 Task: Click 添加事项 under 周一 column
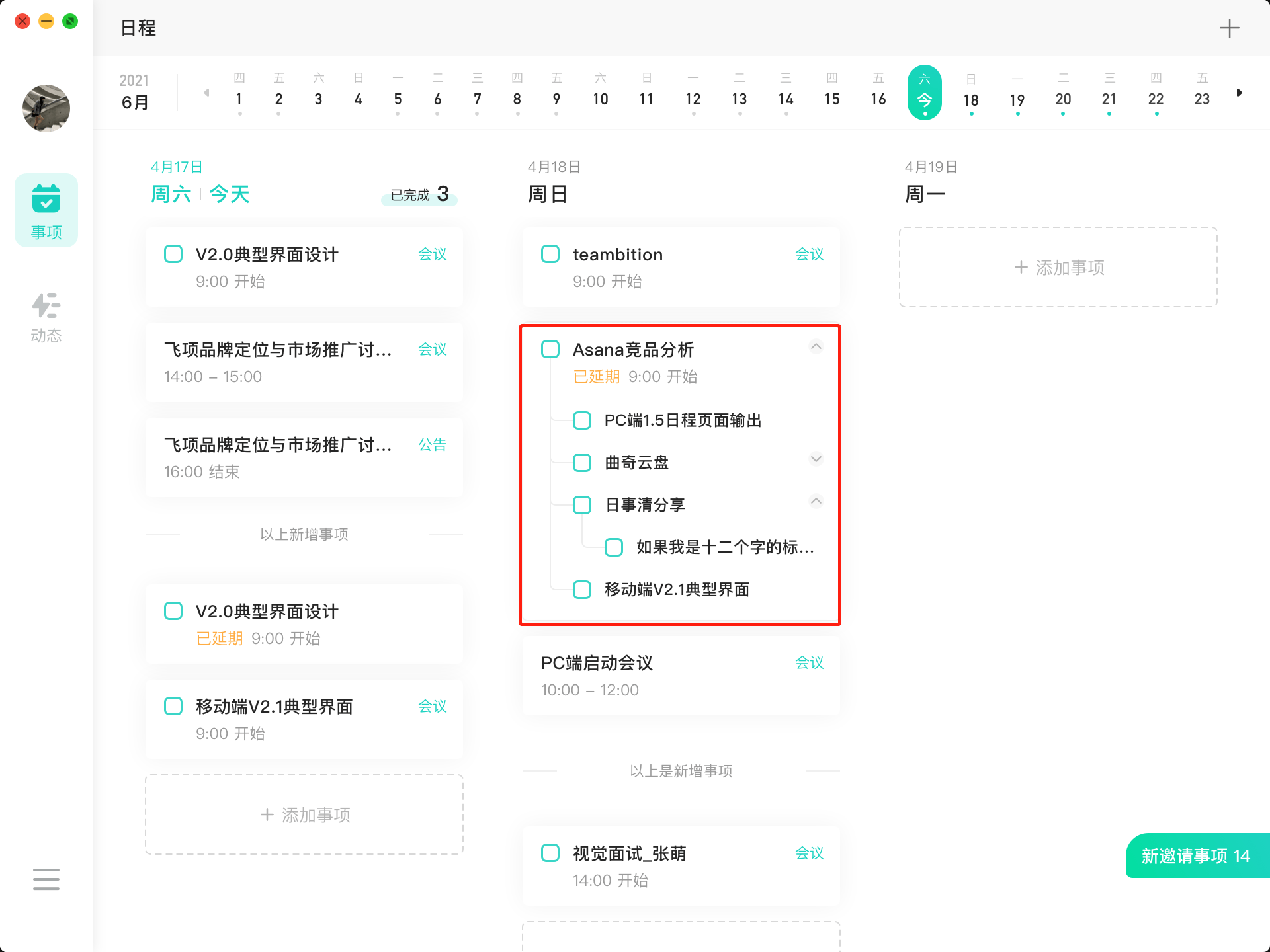click(x=1058, y=267)
